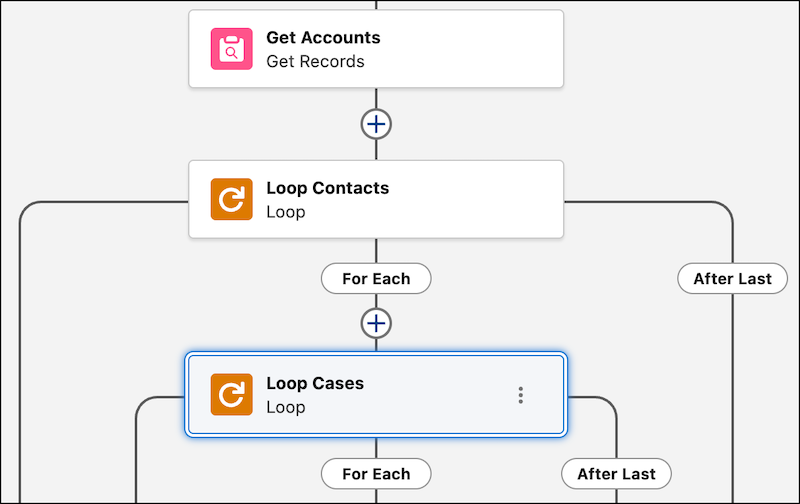Click the Loop Cases orange loop icon
Viewport: 800px width, 504px height.
(231, 394)
